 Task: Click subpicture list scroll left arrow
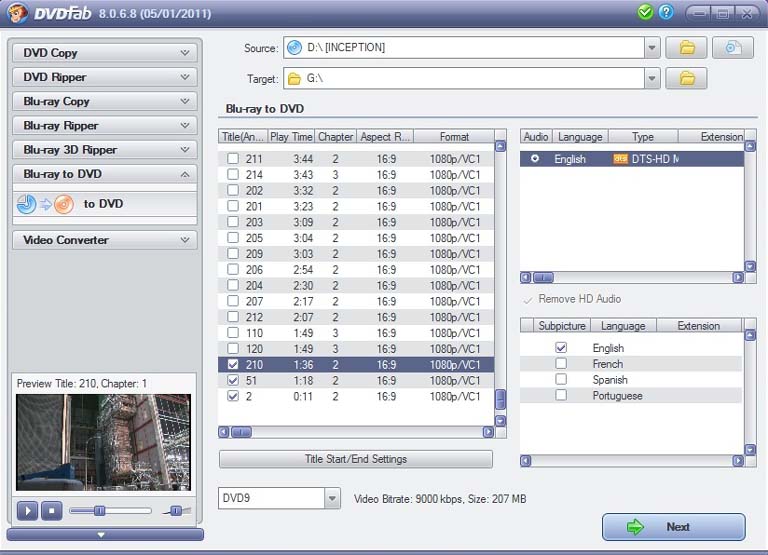click(x=526, y=461)
